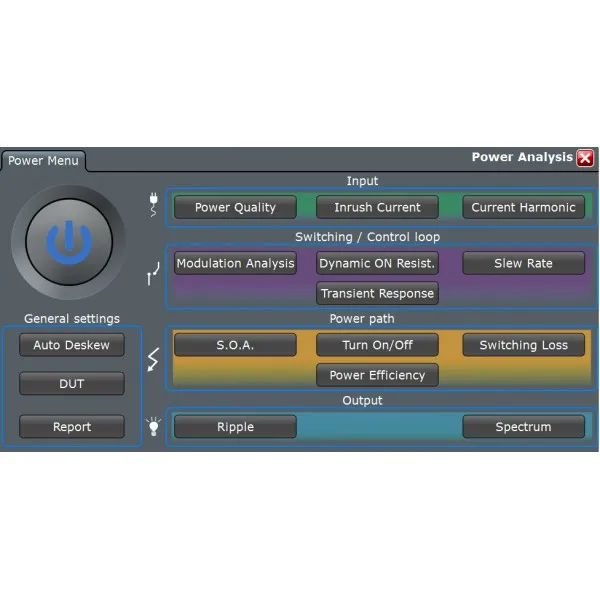Screen dimensions: 600x600
Task: Select Transient Response analysis
Action: 377,293
